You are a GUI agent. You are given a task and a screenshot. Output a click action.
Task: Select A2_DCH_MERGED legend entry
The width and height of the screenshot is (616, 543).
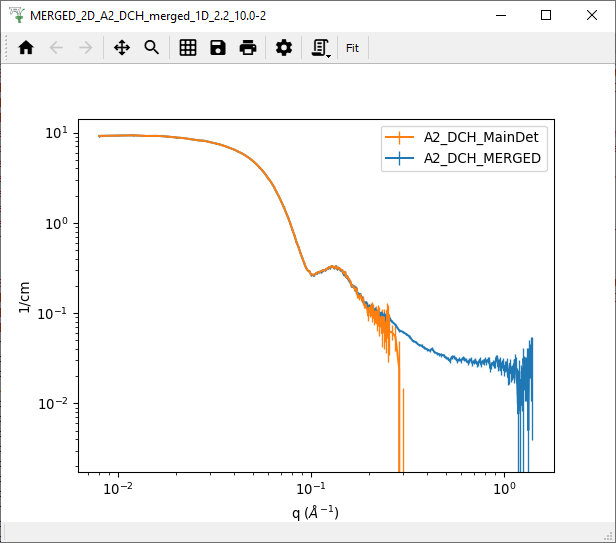(x=482, y=158)
